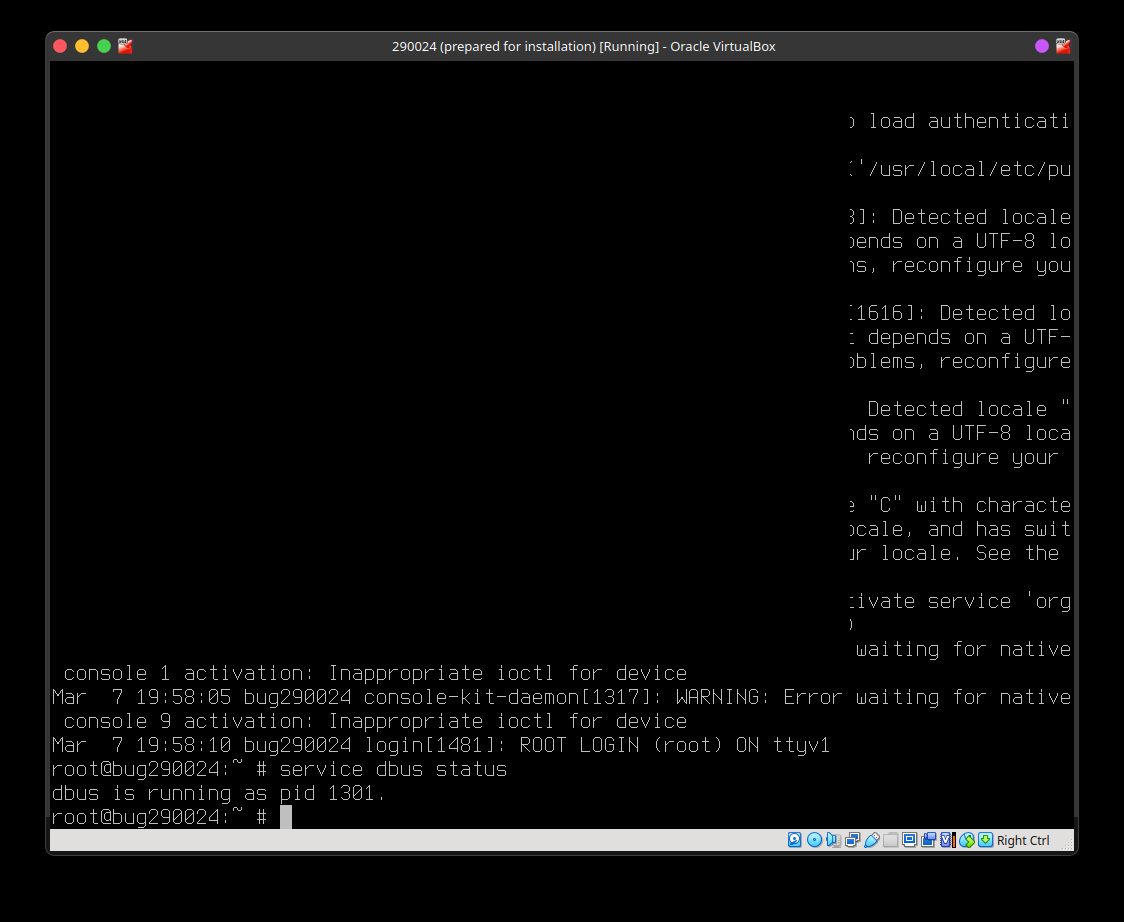Click the VirtualBox icon at title bar right

coord(1062,46)
